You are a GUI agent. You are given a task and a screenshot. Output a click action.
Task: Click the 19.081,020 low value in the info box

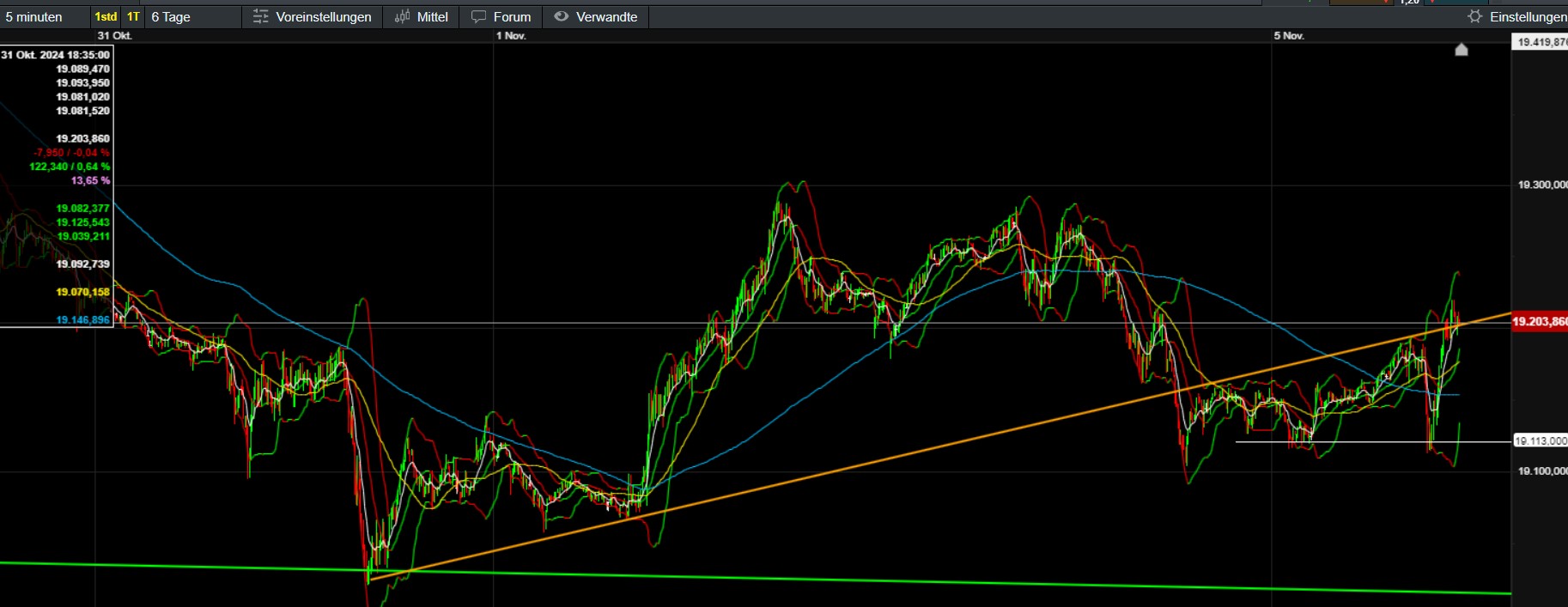pos(83,97)
